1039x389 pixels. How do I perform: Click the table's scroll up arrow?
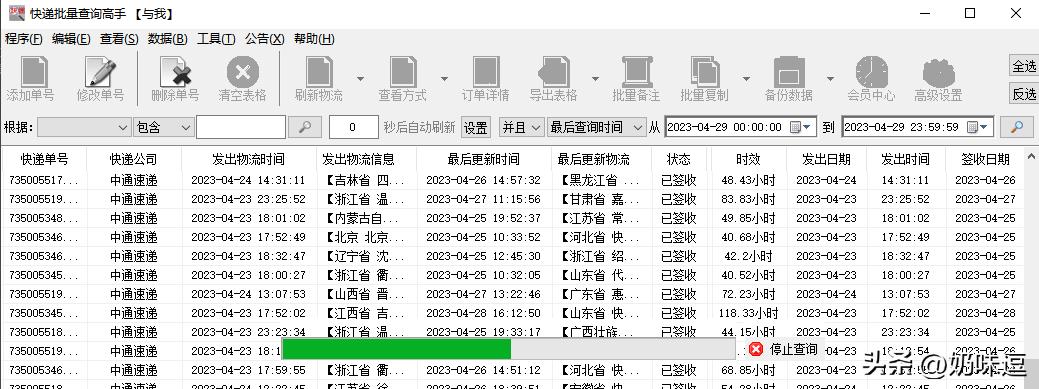(x=1031, y=157)
